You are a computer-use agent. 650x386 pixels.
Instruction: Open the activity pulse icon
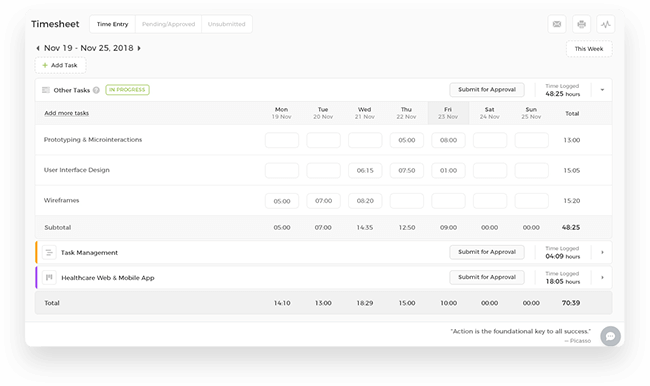[606, 24]
